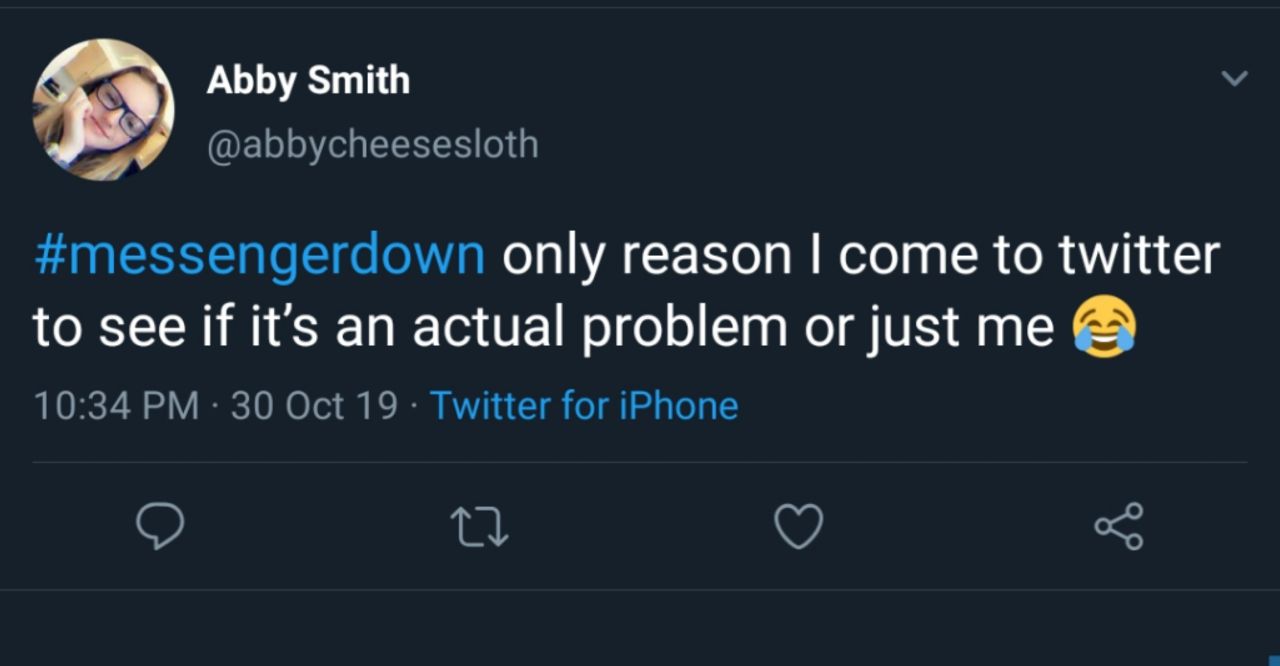Like the tweet with the heart icon
The width and height of the screenshot is (1280, 666).
coord(799,526)
